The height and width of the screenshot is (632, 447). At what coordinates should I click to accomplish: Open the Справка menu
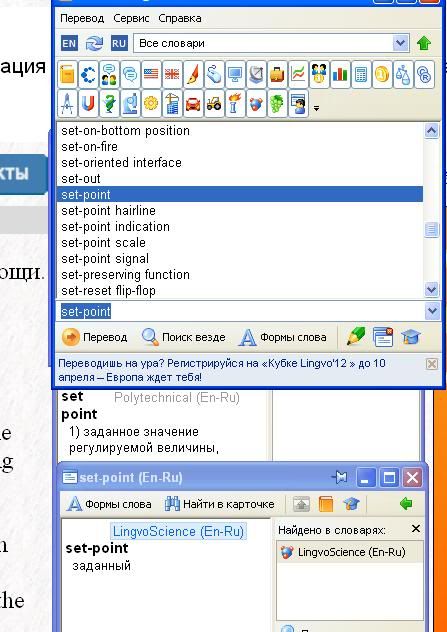[x=180, y=19]
